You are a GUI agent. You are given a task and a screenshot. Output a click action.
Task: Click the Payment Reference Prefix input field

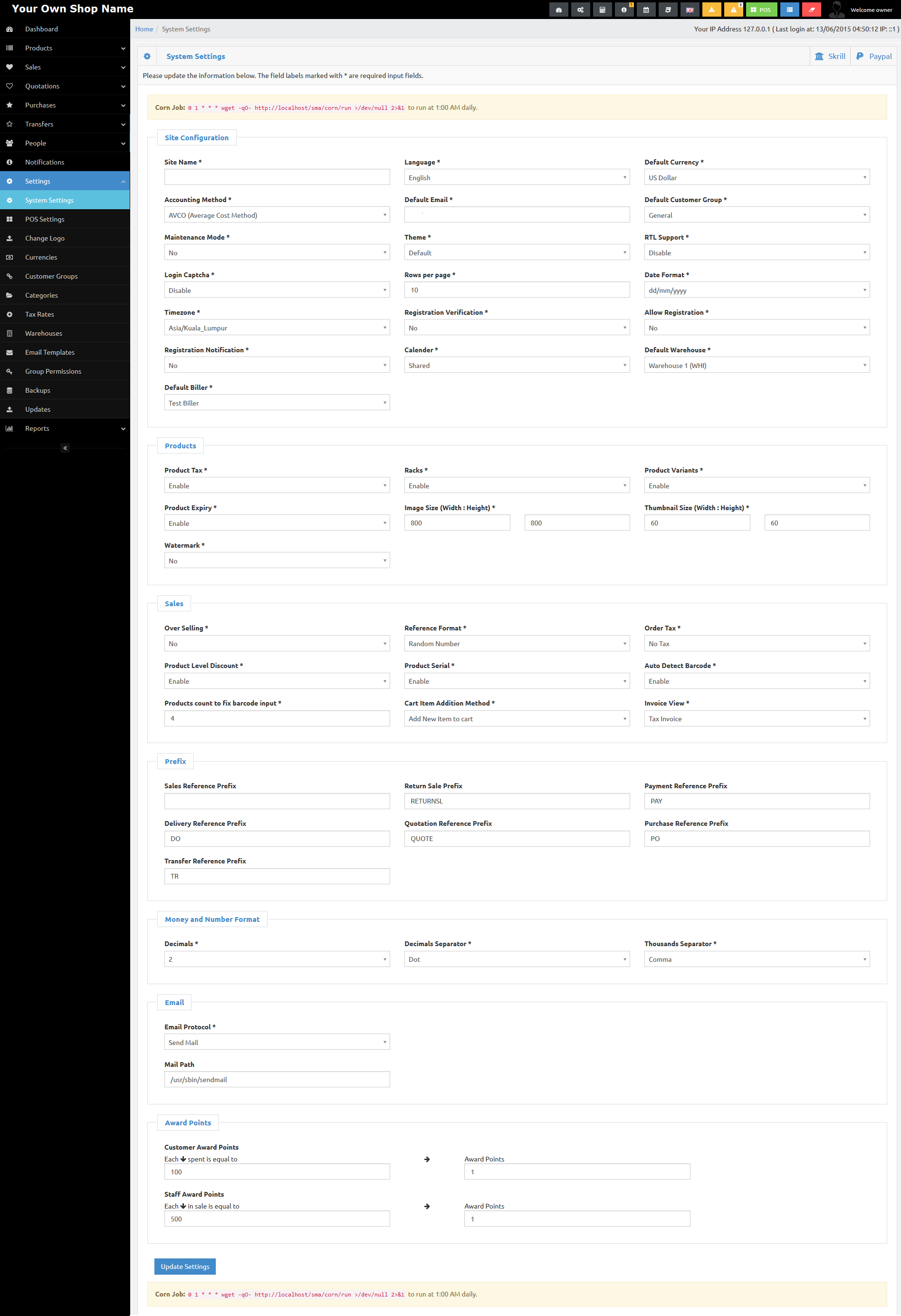point(757,801)
